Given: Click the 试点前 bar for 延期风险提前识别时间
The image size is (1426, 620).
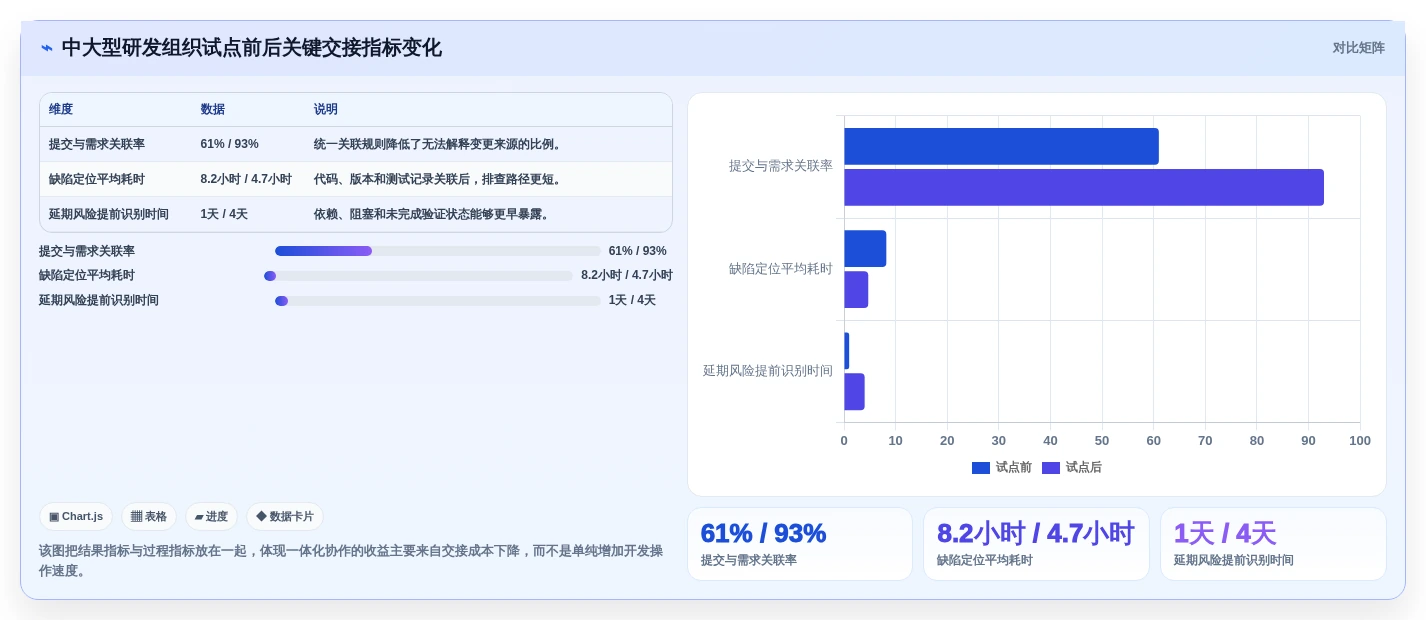Looking at the screenshot, I should [x=847, y=351].
